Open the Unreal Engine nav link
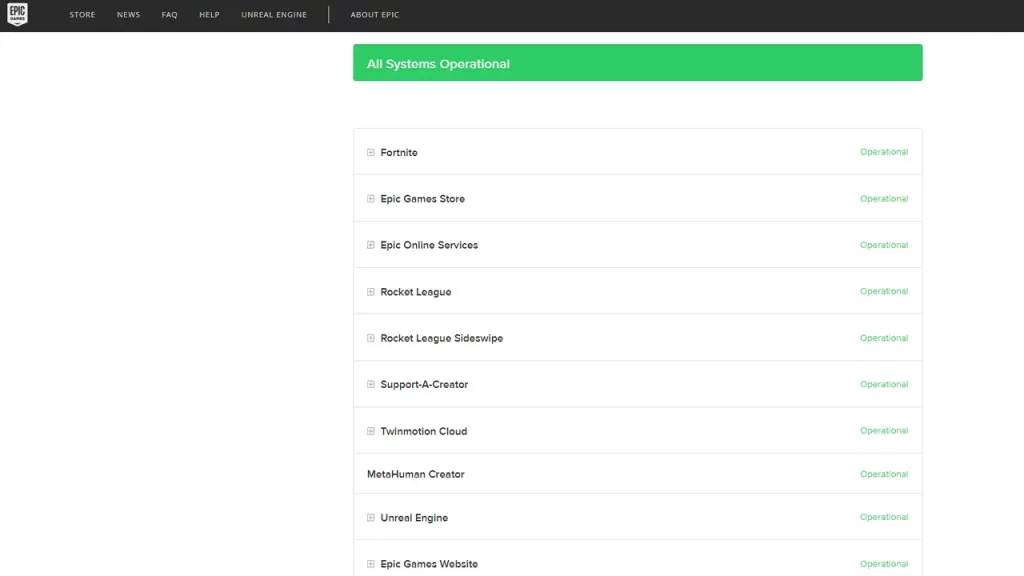Image resolution: width=1024 pixels, height=576 pixels. 274,14
